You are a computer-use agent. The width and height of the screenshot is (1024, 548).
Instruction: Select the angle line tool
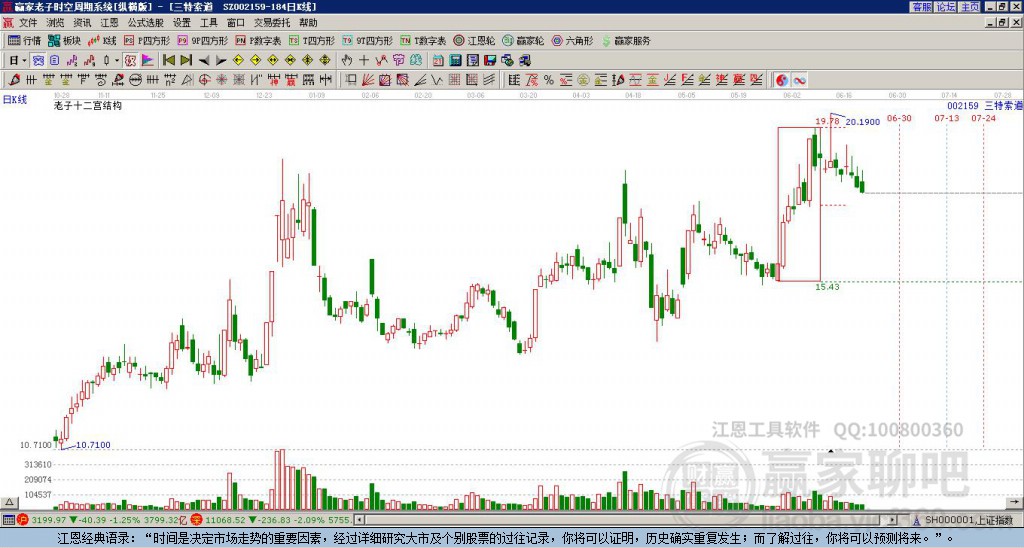point(420,80)
